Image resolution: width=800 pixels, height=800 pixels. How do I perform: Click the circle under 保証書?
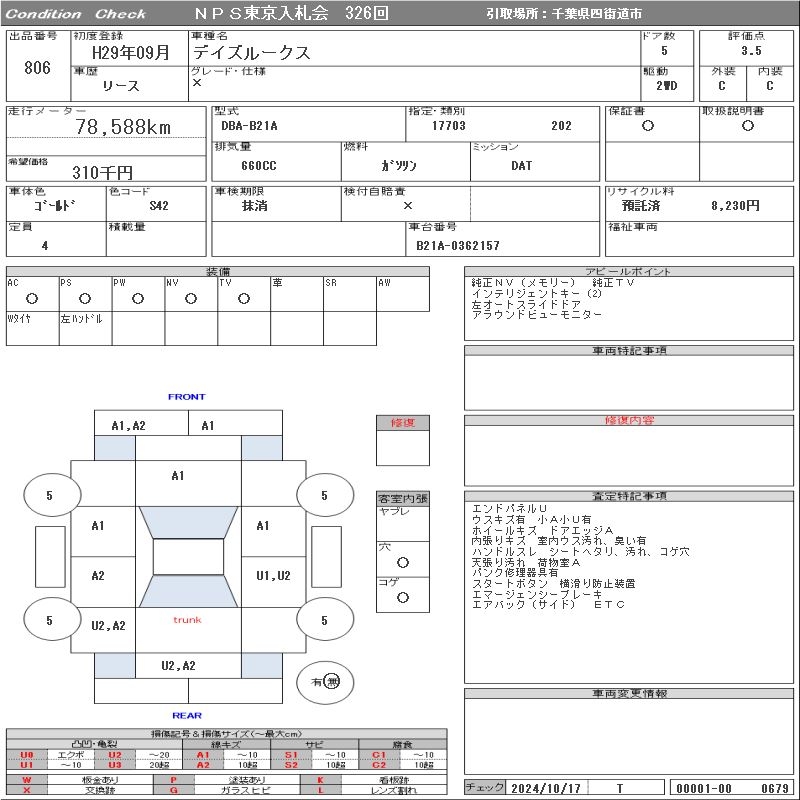648,126
